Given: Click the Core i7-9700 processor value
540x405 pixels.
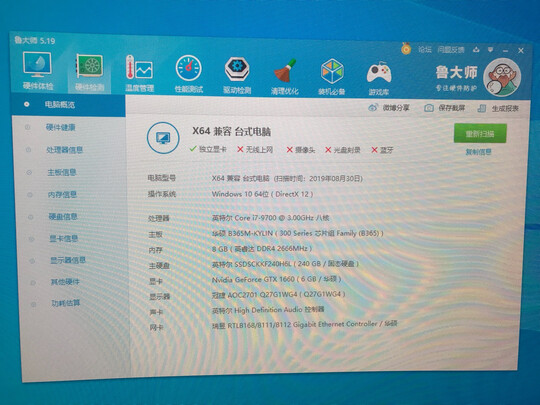Looking at the screenshot, I should tap(271, 218).
